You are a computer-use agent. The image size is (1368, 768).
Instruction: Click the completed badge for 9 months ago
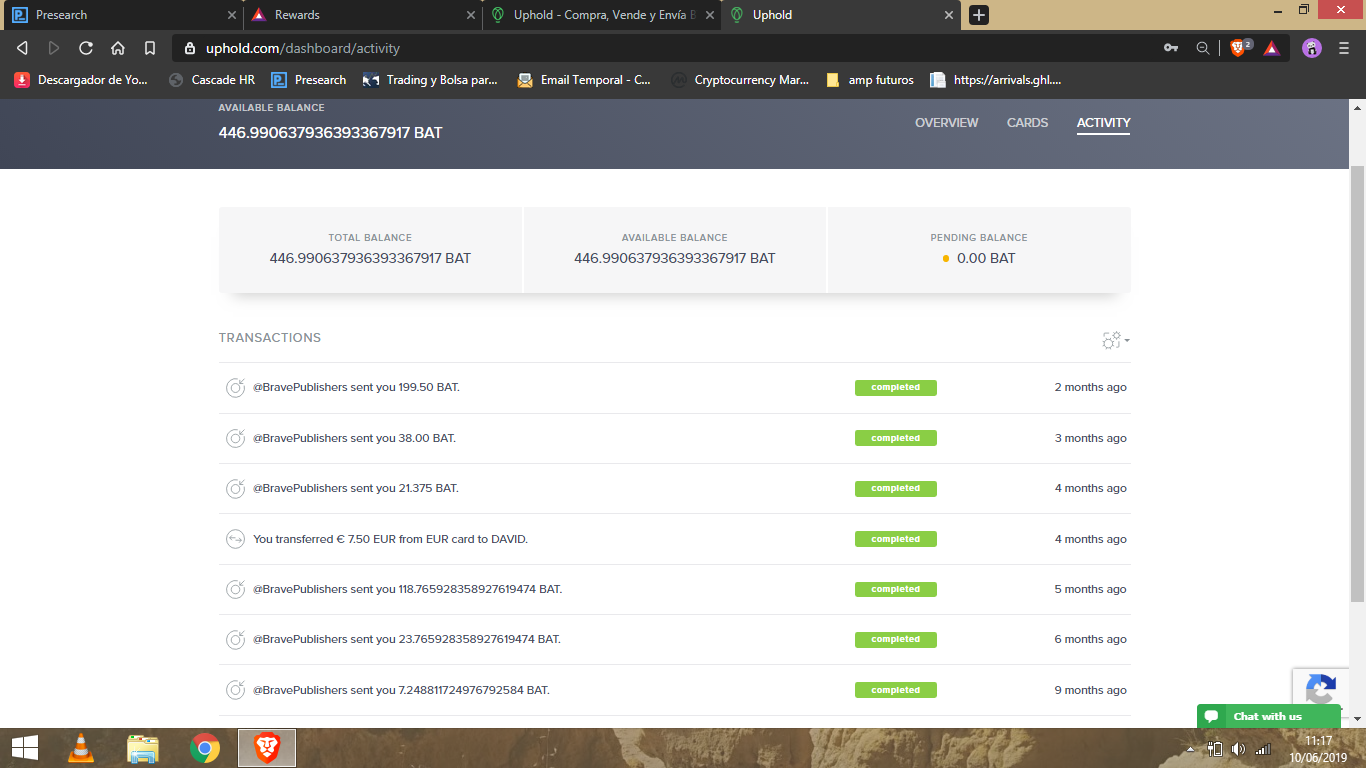[x=895, y=690]
